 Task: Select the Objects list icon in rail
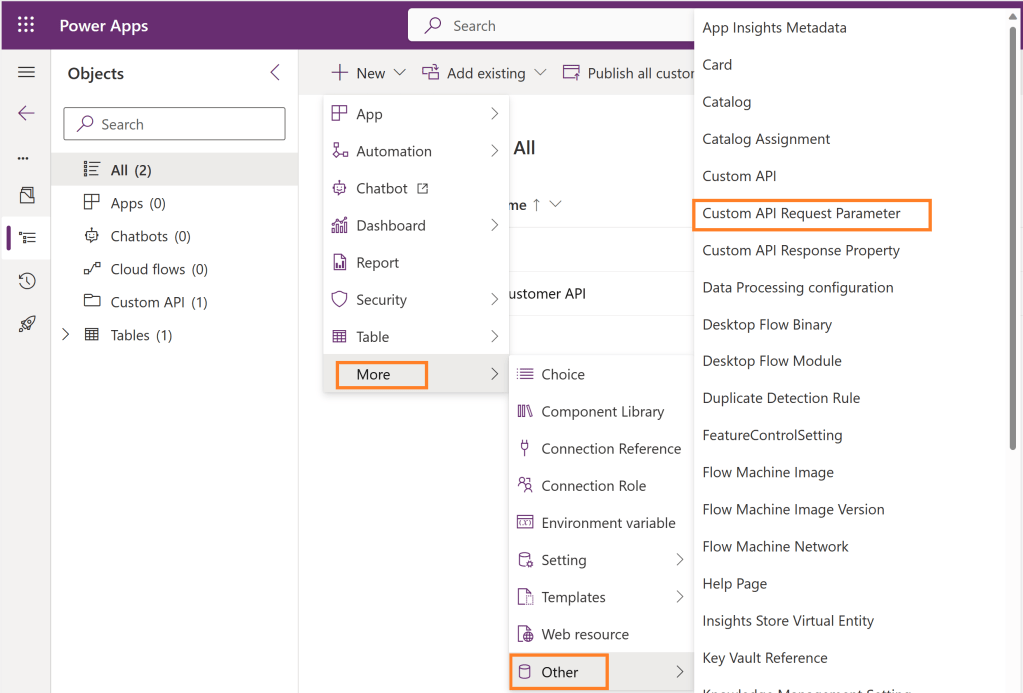pyautogui.click(x=27, y=238)
